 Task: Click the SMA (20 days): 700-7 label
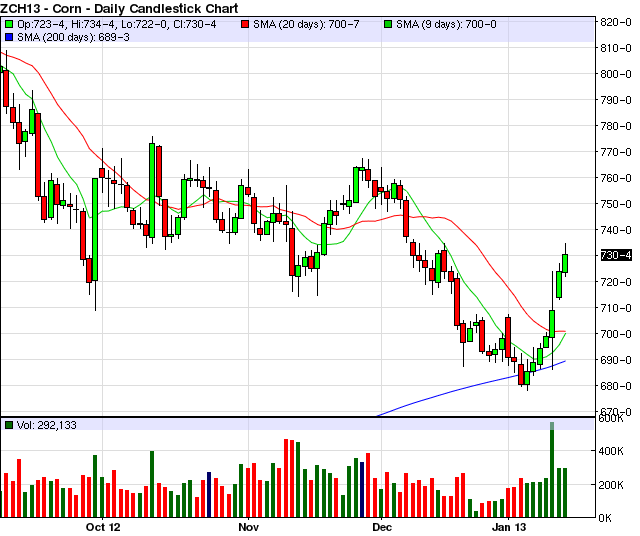306,24
